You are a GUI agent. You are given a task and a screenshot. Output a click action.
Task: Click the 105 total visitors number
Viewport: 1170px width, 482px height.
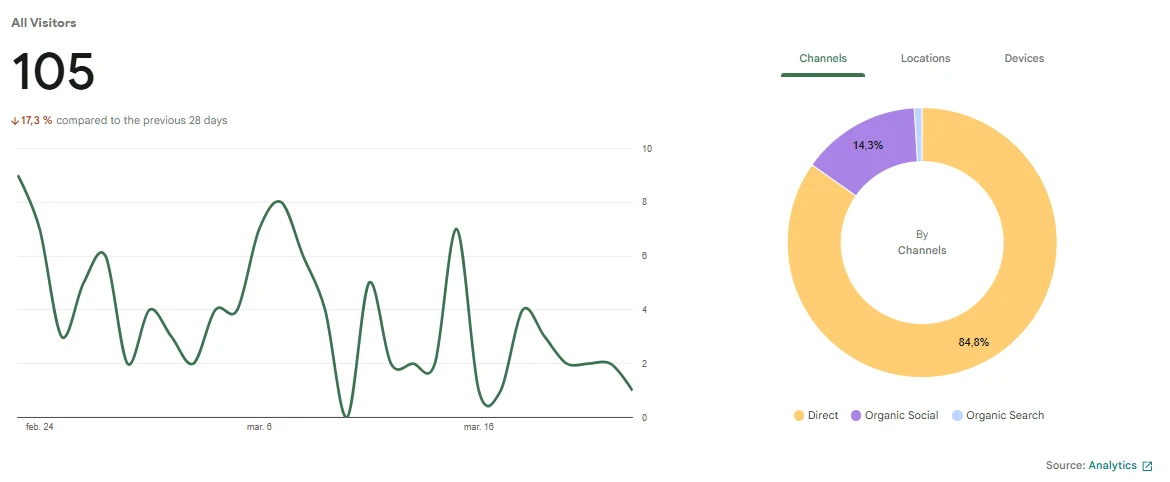[53, 73]
